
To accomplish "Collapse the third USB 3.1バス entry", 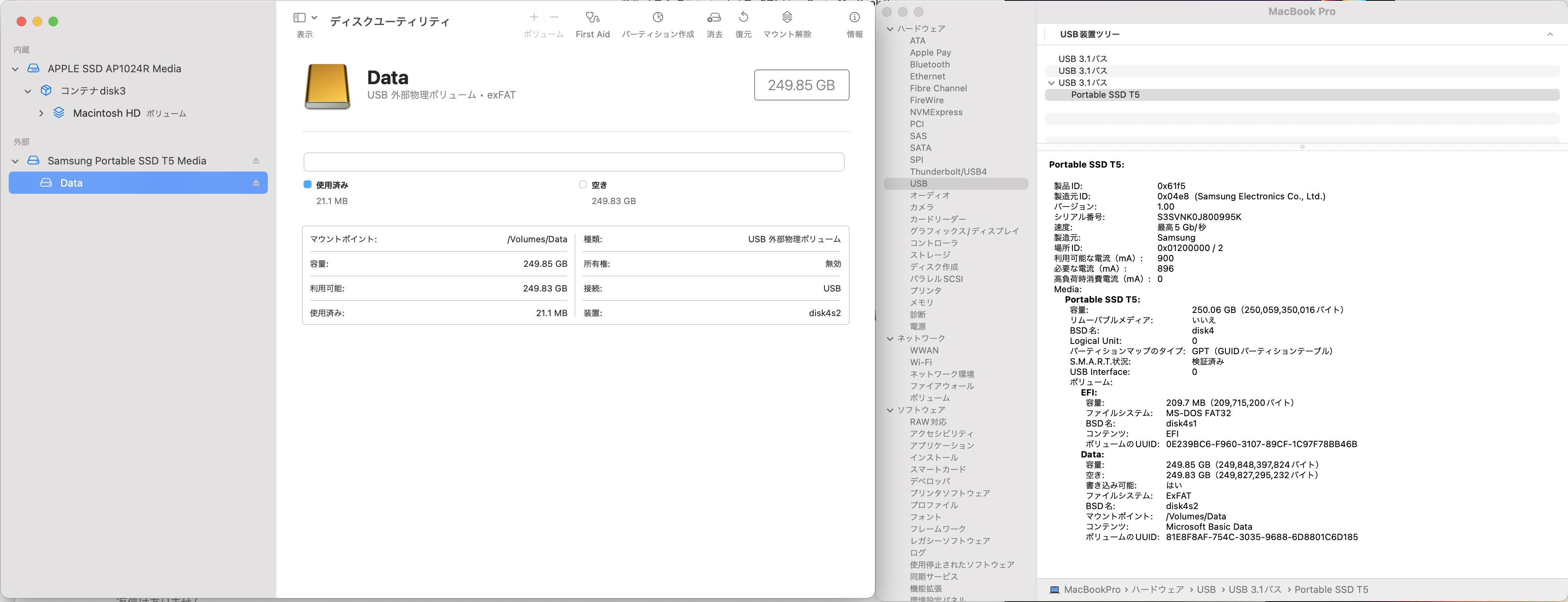I will point(1051,83).
